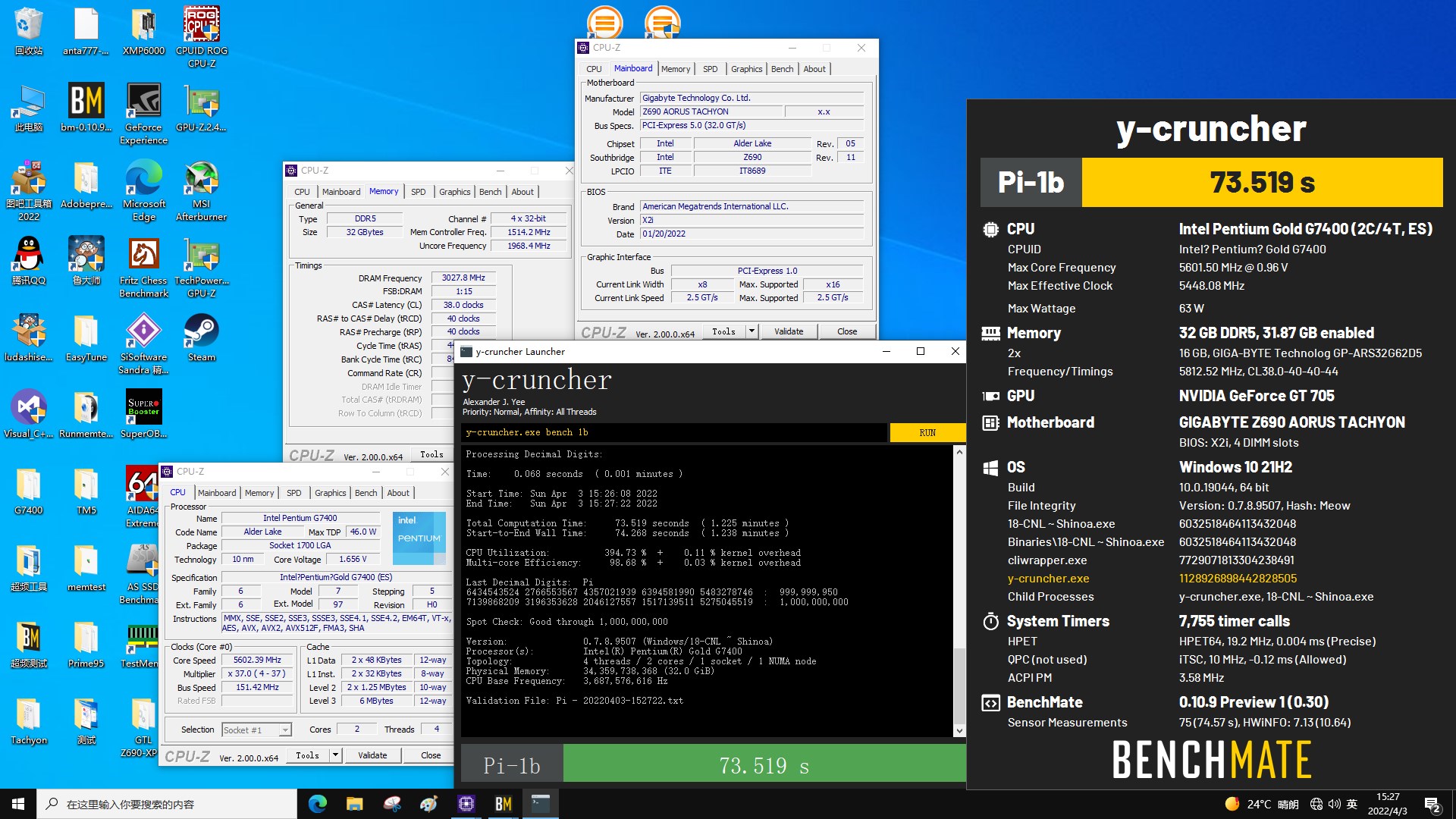
Task: Click the Windows Start button
Action: pos(18,804)
